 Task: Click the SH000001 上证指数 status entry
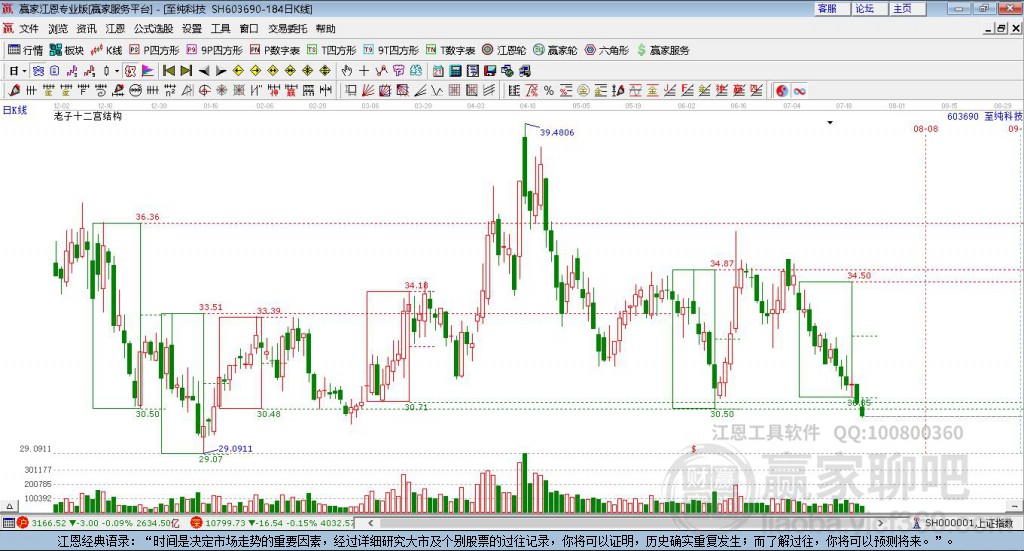pyautogui.click(x=968, y=523)
